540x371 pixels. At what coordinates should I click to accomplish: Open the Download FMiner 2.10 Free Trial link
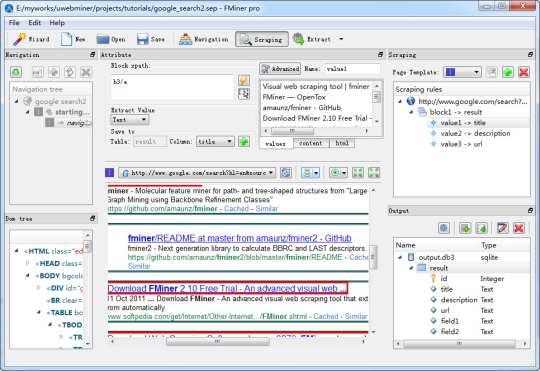(227, 288)
